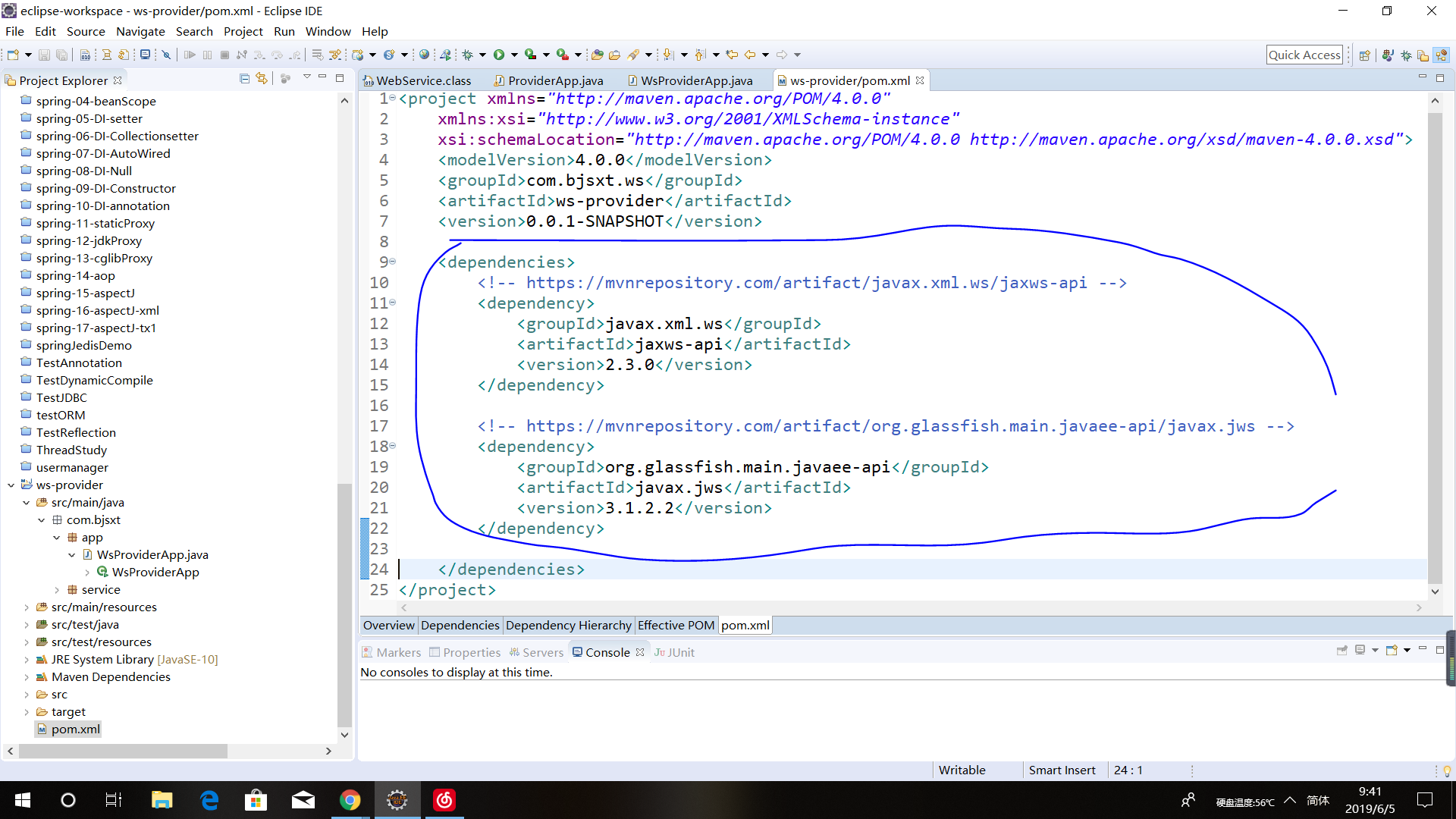This screenshot has width=1456, height=819.
Task: Click the Next Annotation arrow icon
Action: tap(668, 55)
